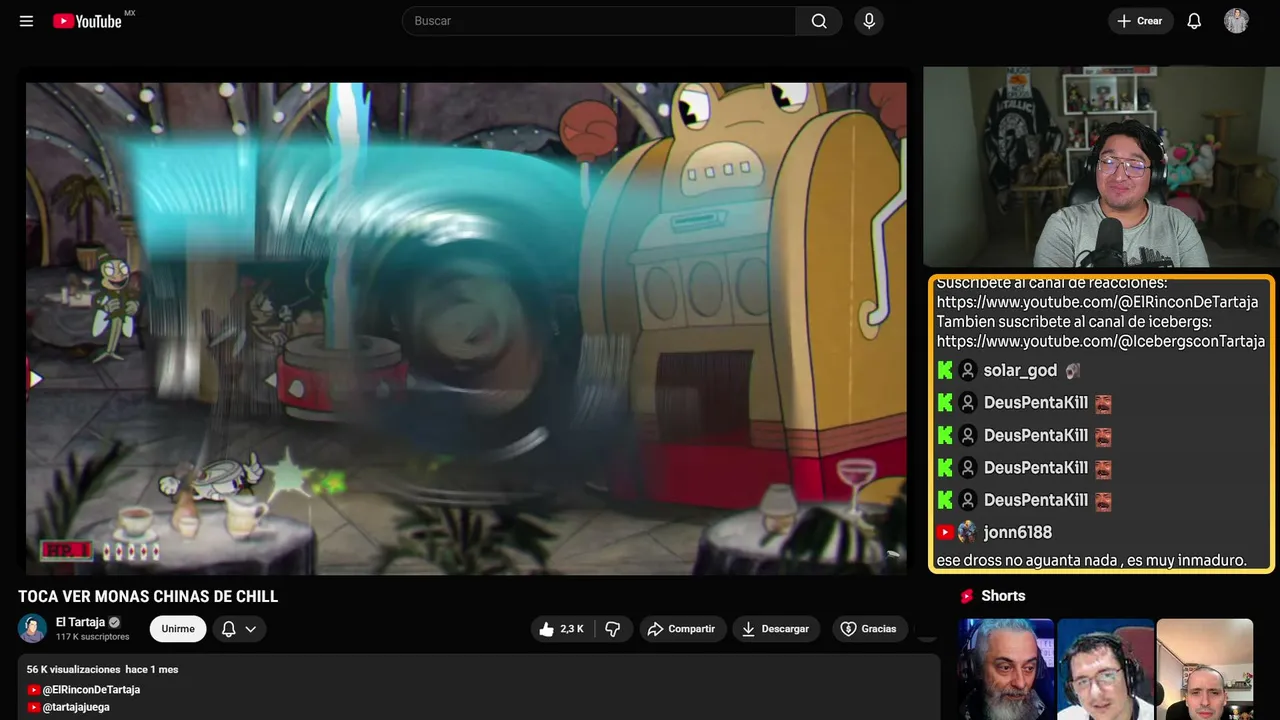Click the 'ese dross no aguanta nada' chat message
1280x720 pixels.
pos(1091,561)
